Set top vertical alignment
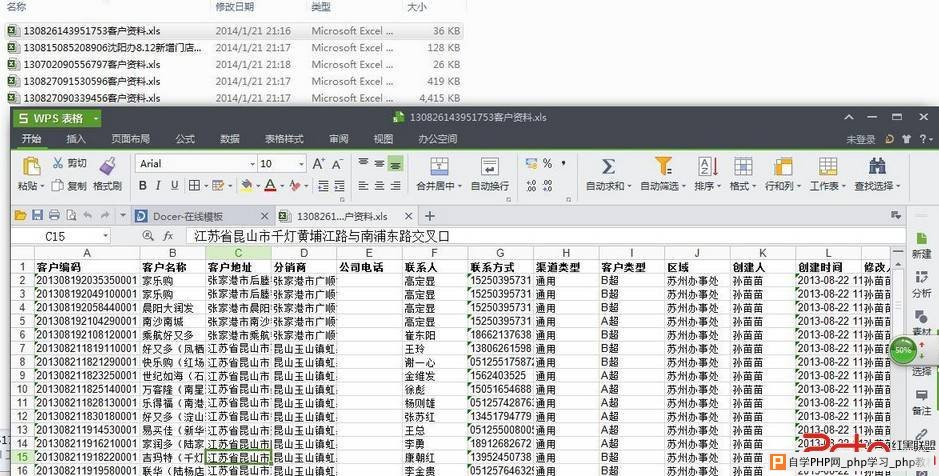The height and width of the screenshot is (476, 939). point(363,163)
